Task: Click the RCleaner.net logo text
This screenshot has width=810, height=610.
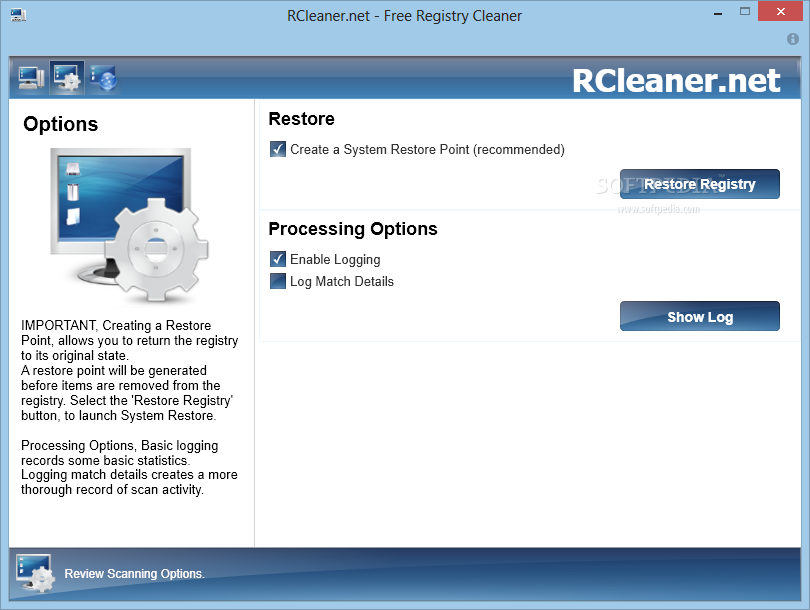Action: pyautogui.click(x=676, y=81)
